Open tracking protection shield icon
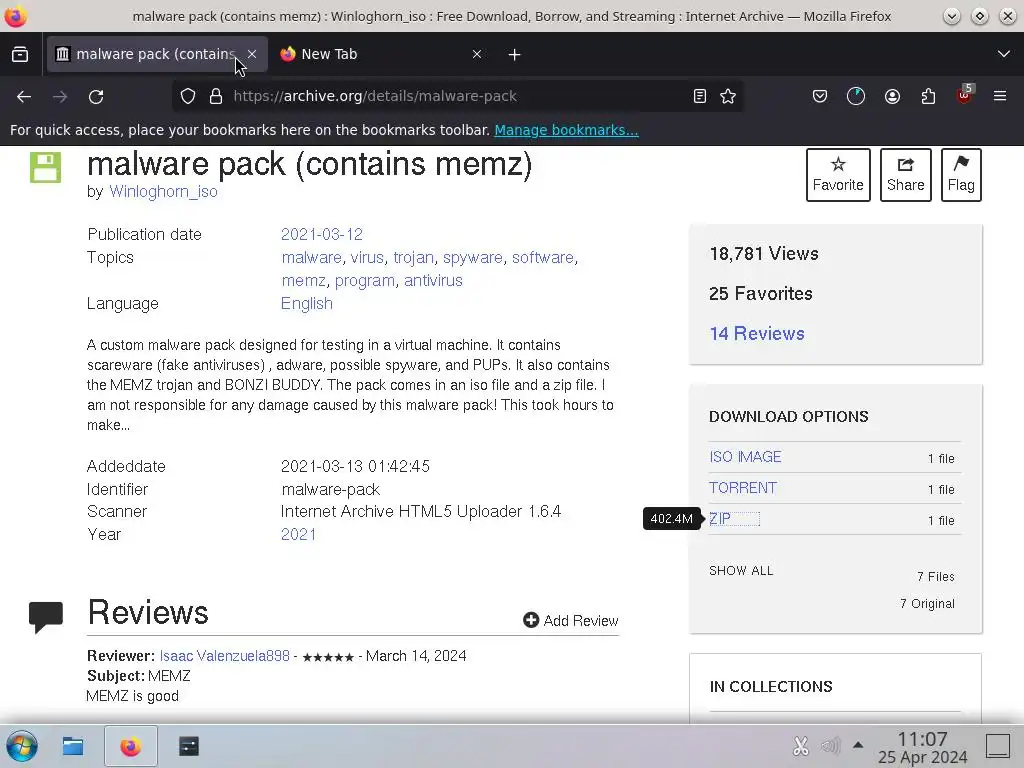The image size is (1024, 768). point(188,97)
